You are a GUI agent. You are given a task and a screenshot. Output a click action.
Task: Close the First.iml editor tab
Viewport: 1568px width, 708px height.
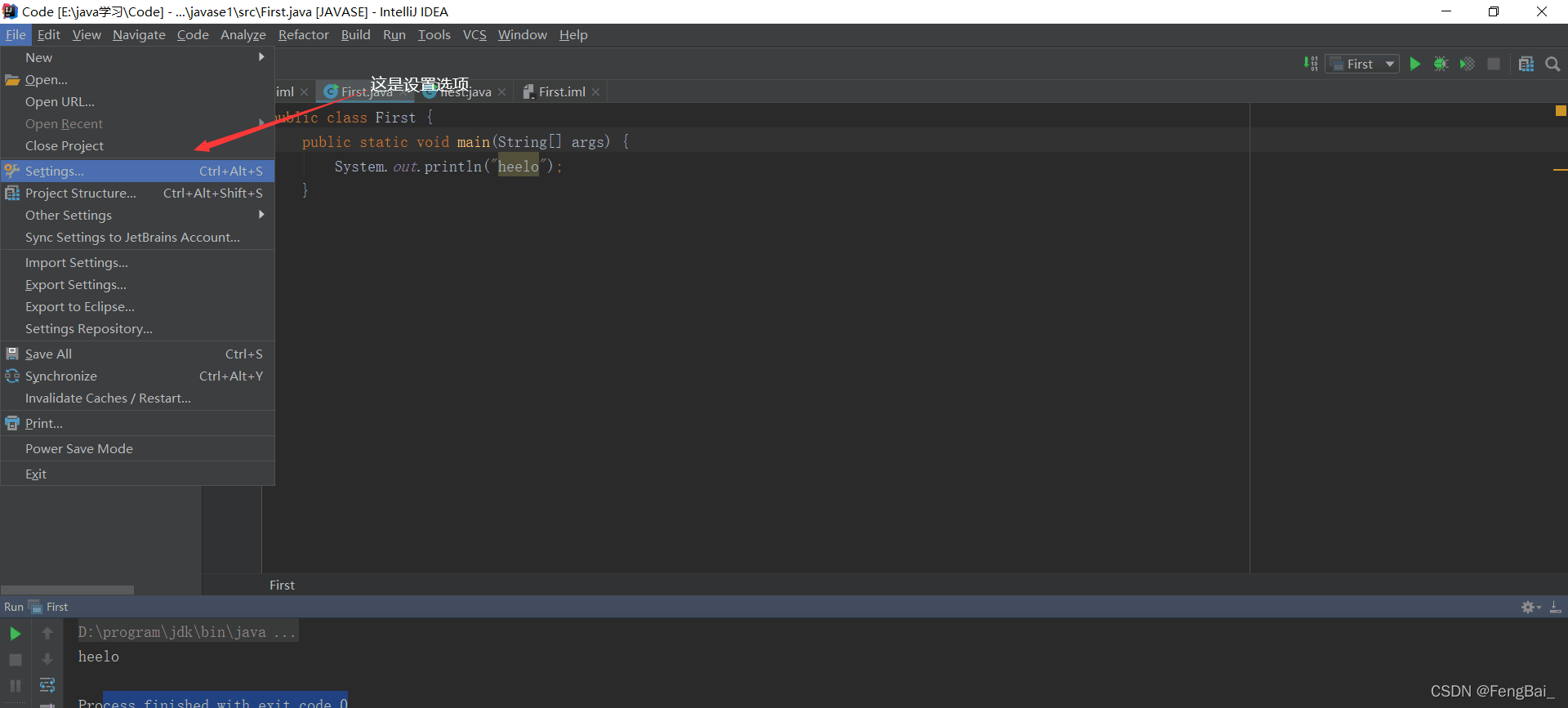click(x=596, y=92)
